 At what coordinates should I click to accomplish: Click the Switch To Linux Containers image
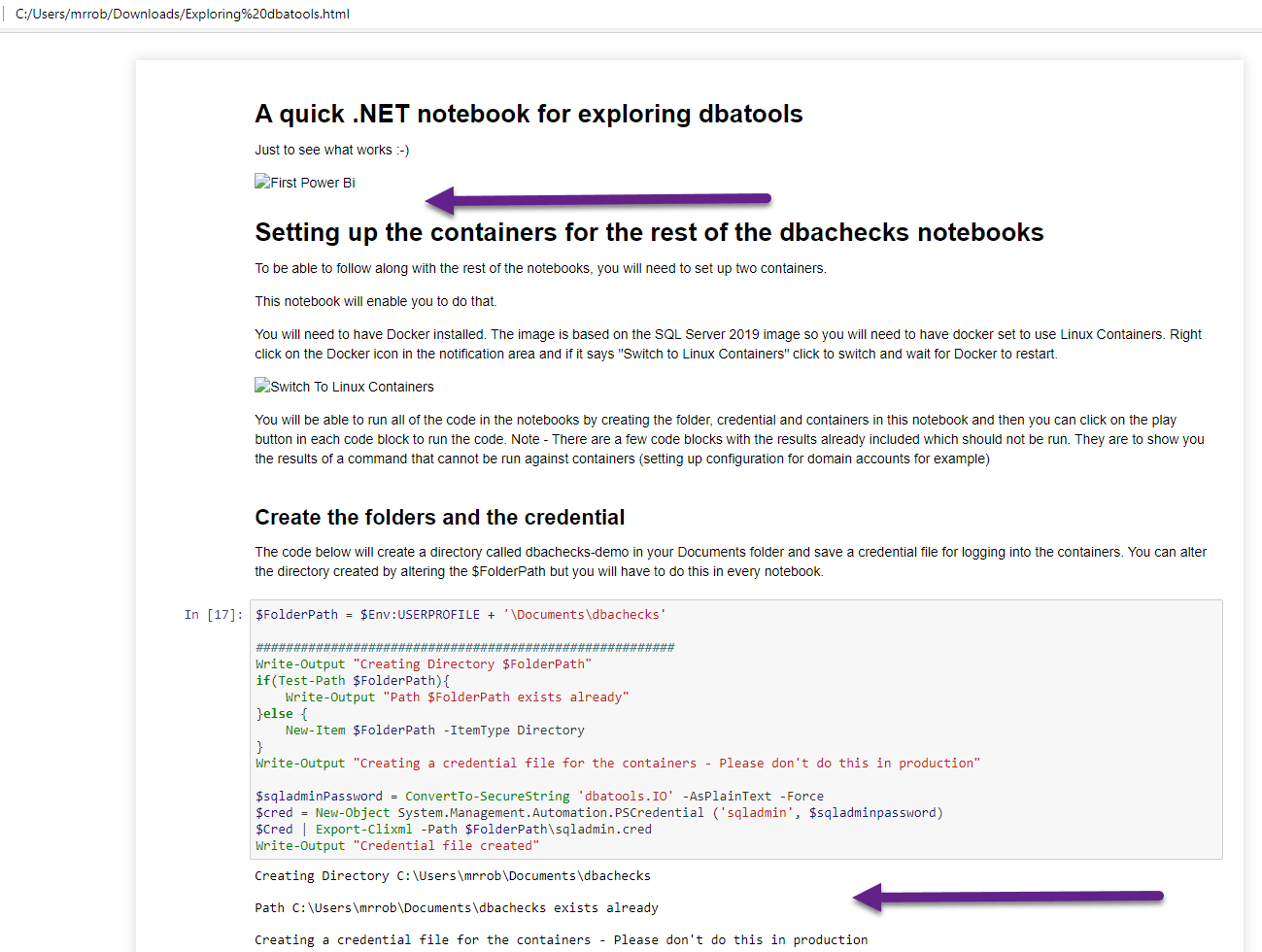(344, 387)
